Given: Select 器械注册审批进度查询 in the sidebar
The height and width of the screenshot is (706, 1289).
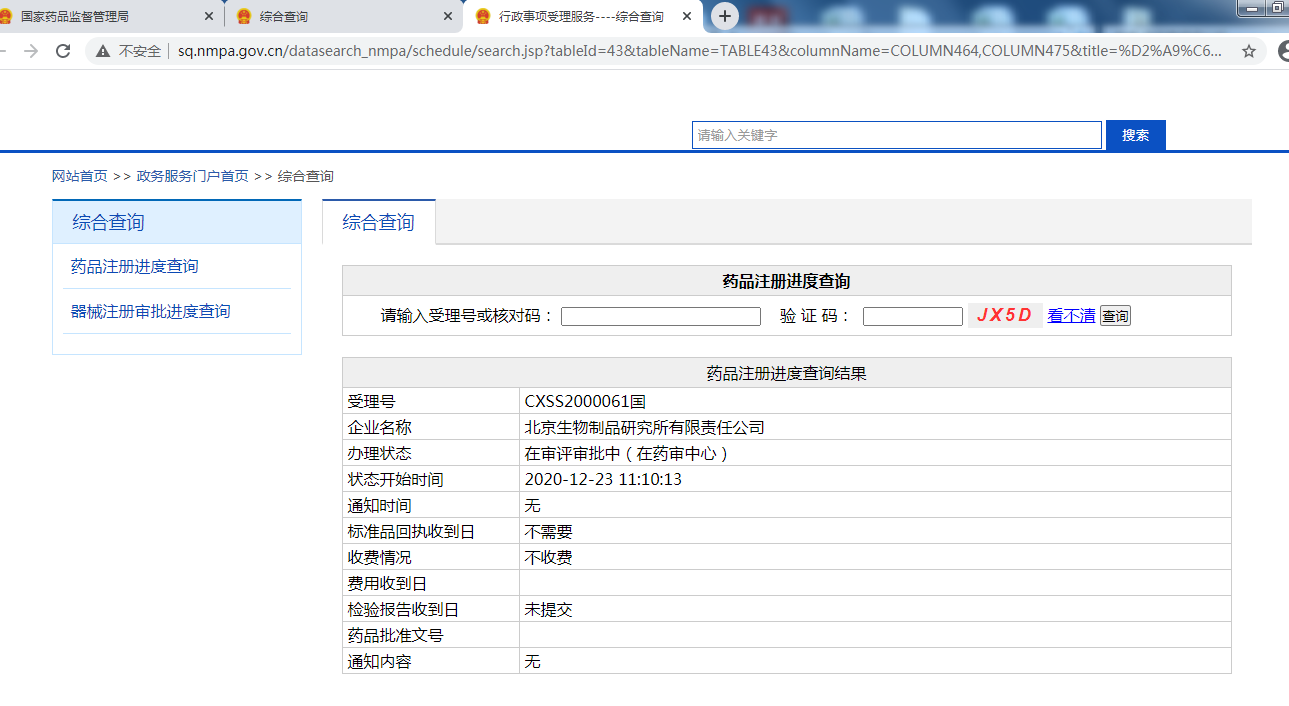Looking at the screenshot, I should (150, 312).
